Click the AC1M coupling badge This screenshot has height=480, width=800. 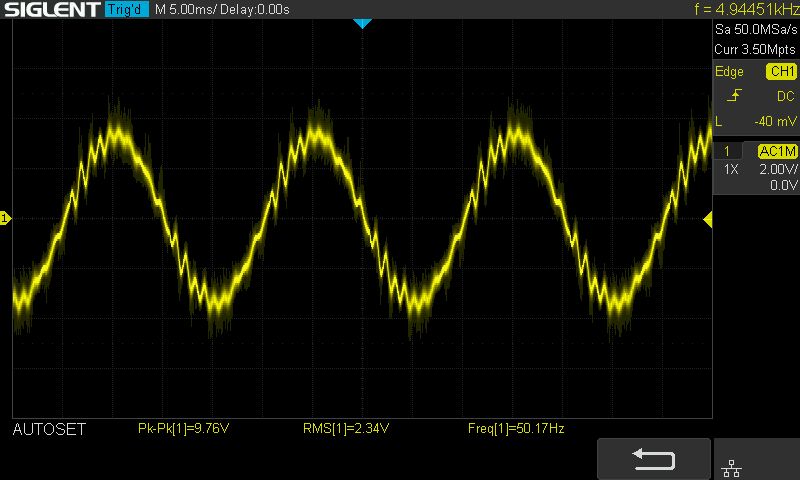778,151
